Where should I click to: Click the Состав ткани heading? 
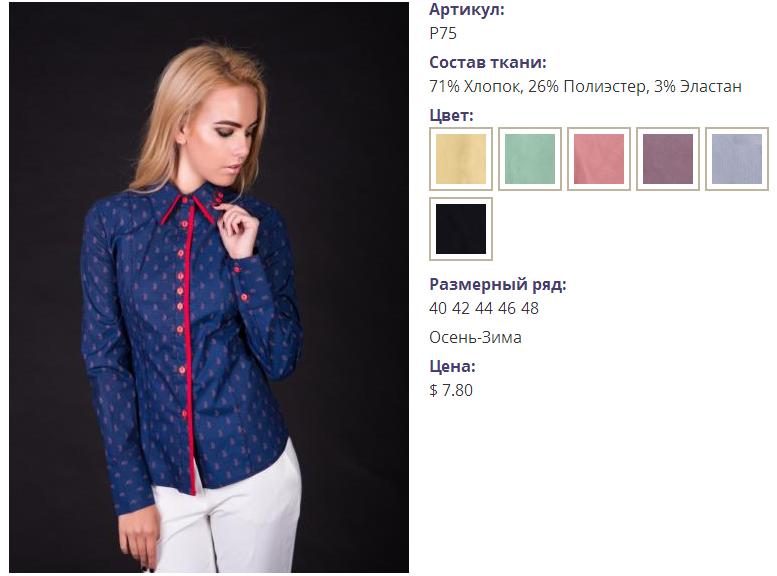488,62
